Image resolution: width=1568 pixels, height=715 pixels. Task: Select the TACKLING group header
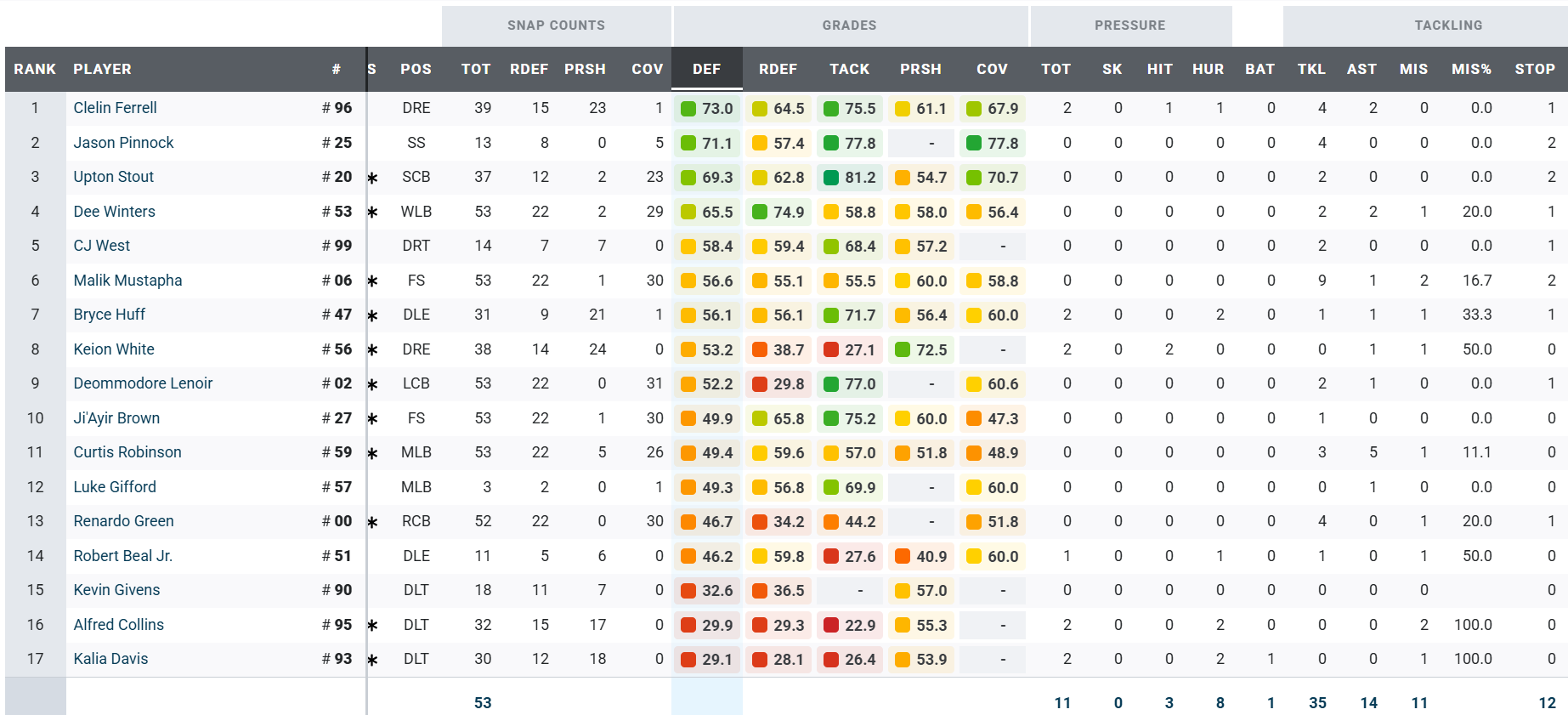pos(1448,26)
